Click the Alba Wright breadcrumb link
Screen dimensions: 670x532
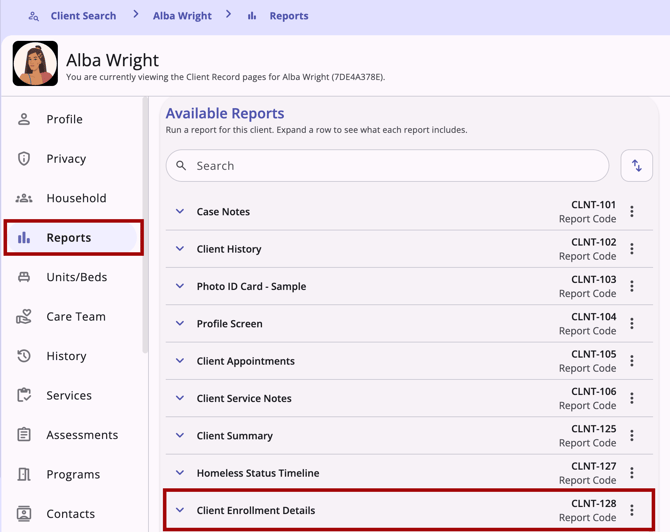[x=182, y=16]
